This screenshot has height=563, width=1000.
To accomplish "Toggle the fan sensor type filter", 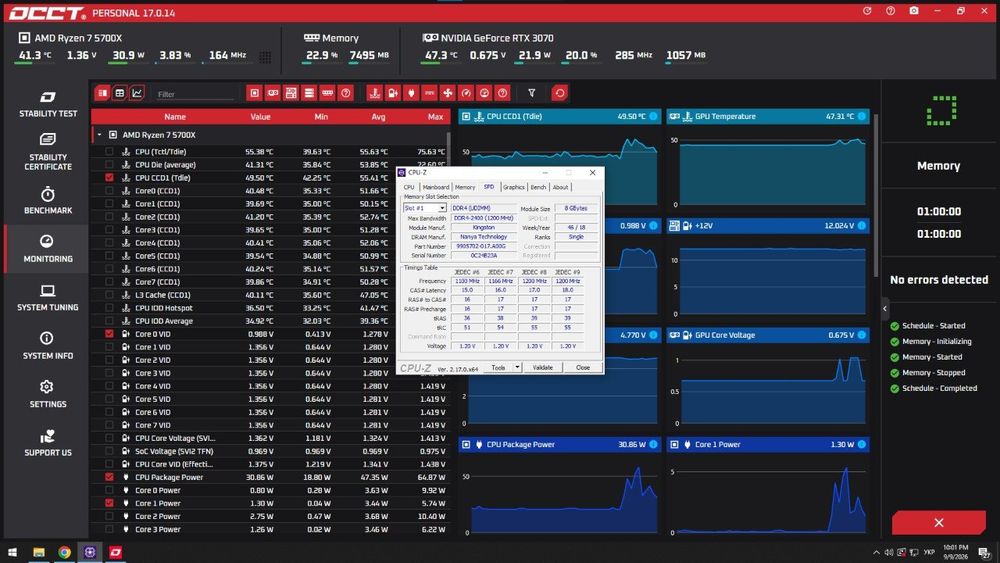I will (x=448, y=93).
